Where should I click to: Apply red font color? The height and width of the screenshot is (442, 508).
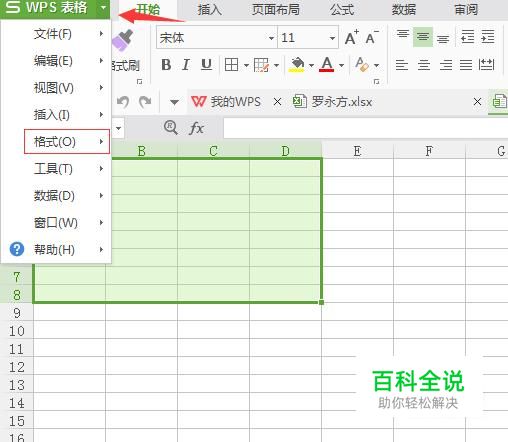327,65
